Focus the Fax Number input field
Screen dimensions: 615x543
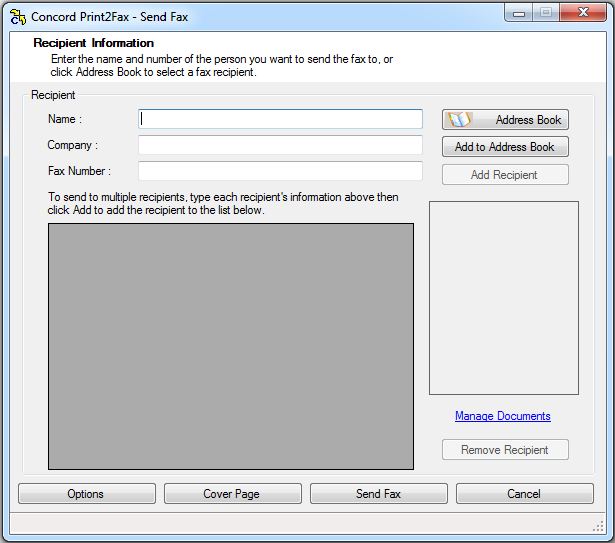pyautogui.click(x=280, y=171)
